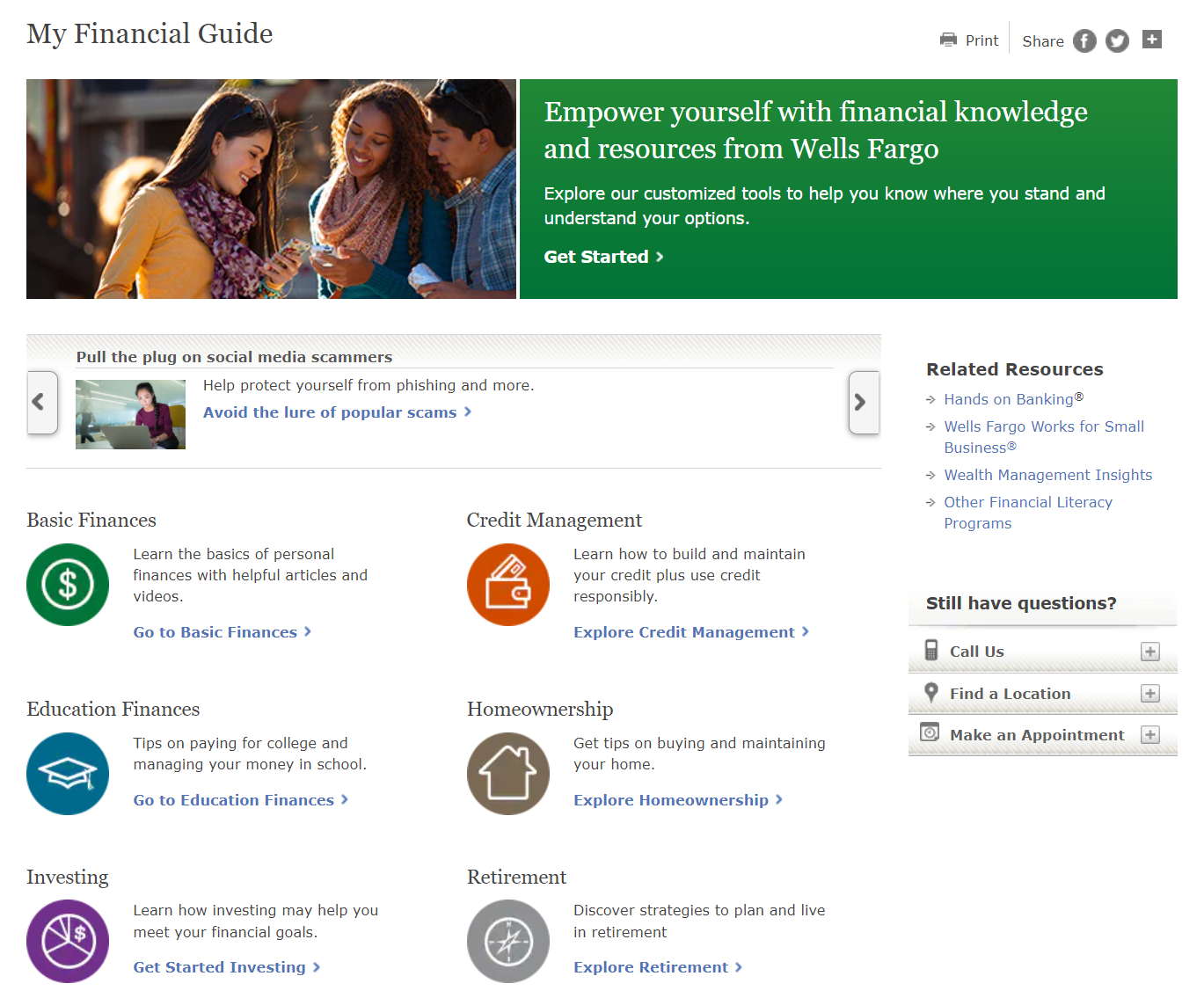Viewport: 1204px width, 998px height.
Task: Click the Credit Management heading
Action: point(554,521)
